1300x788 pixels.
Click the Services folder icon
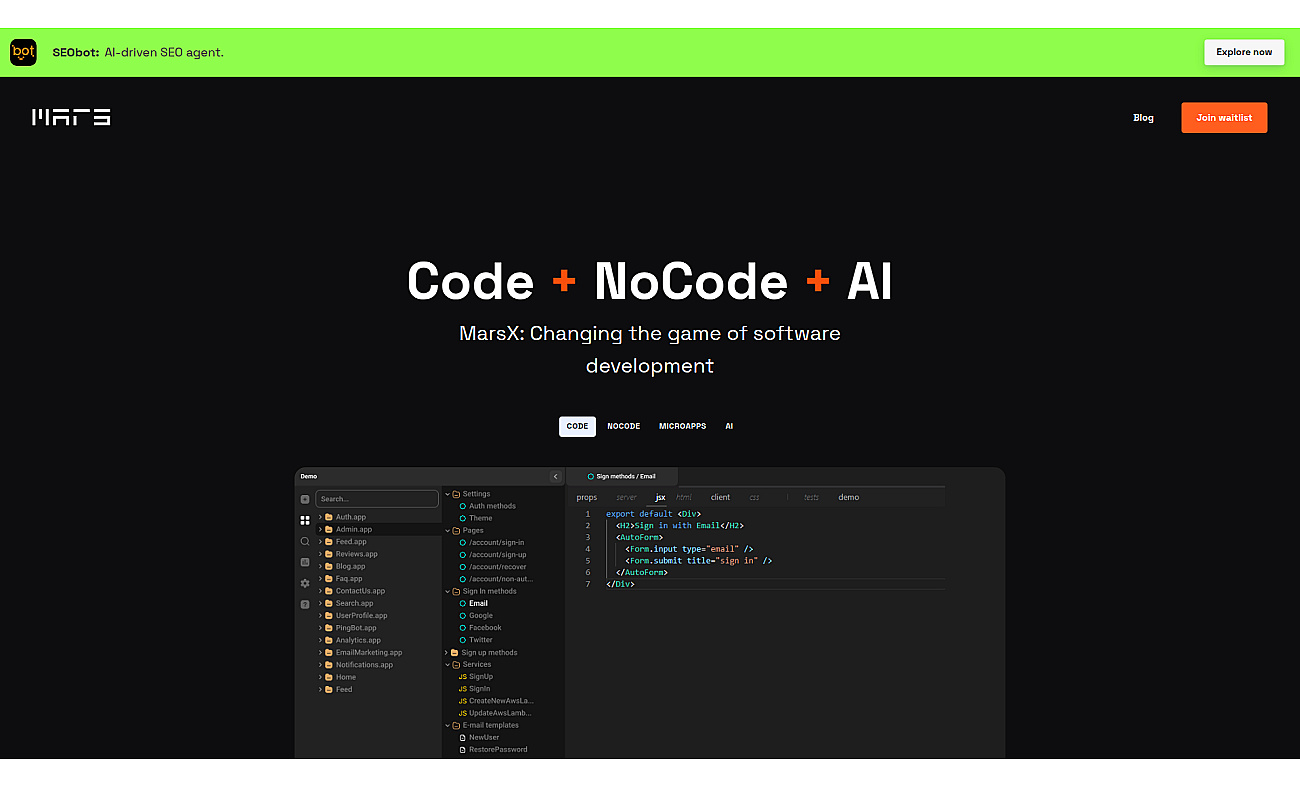pos(456,664)
